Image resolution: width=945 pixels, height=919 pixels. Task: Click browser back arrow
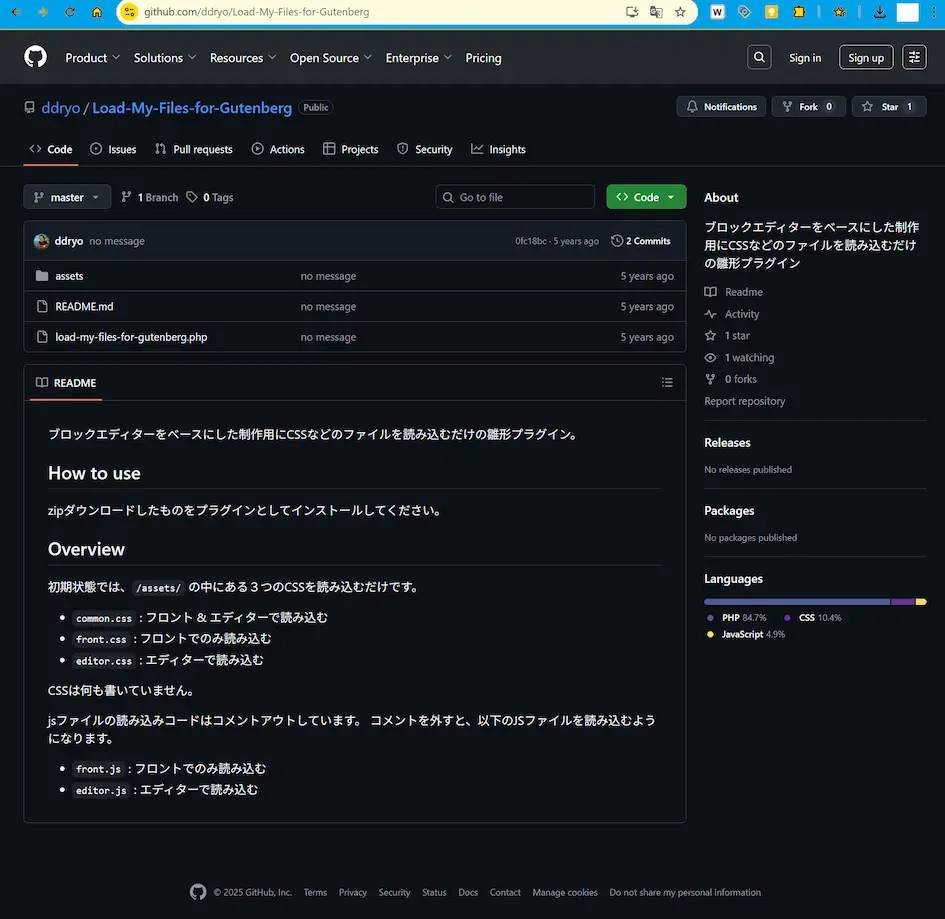(x=16, y=12)
